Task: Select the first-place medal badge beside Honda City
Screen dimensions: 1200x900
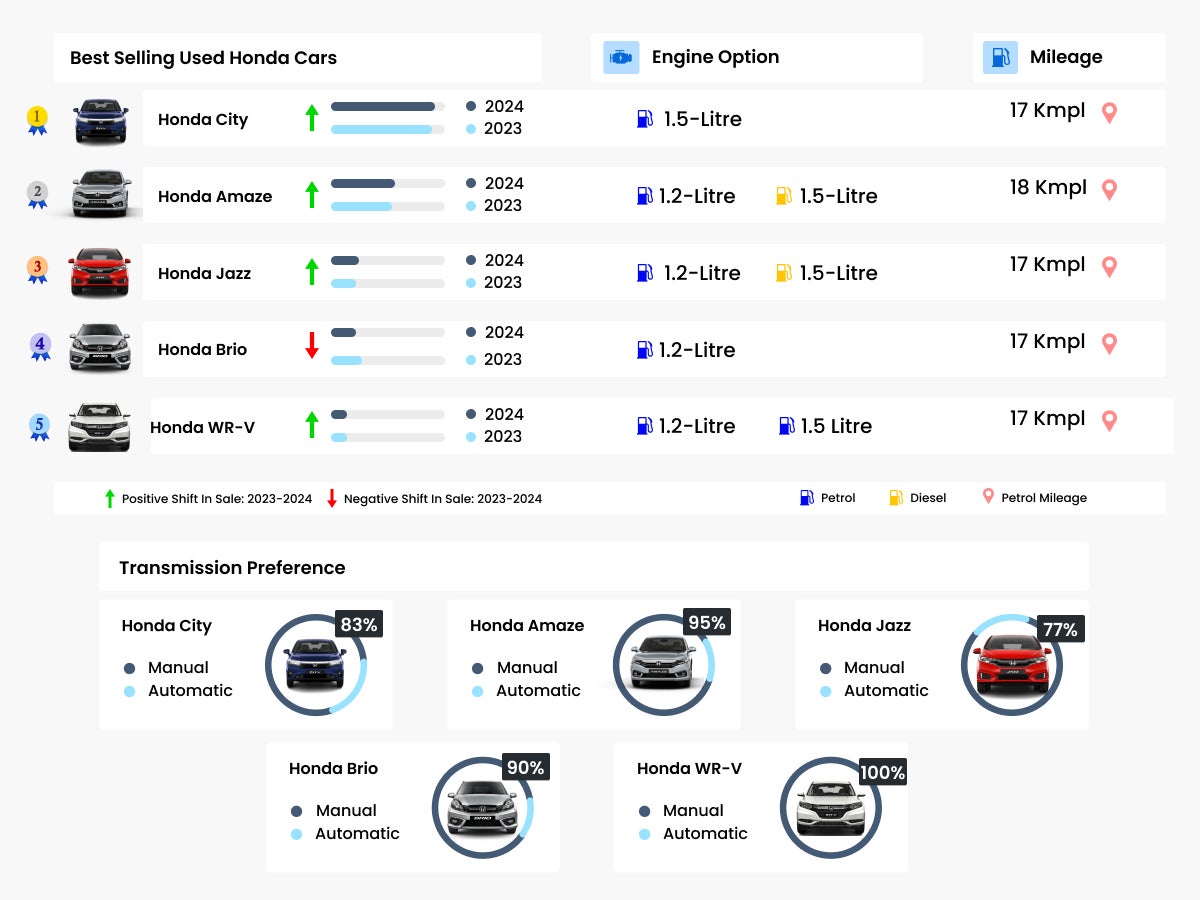Action: coord(37,118)
